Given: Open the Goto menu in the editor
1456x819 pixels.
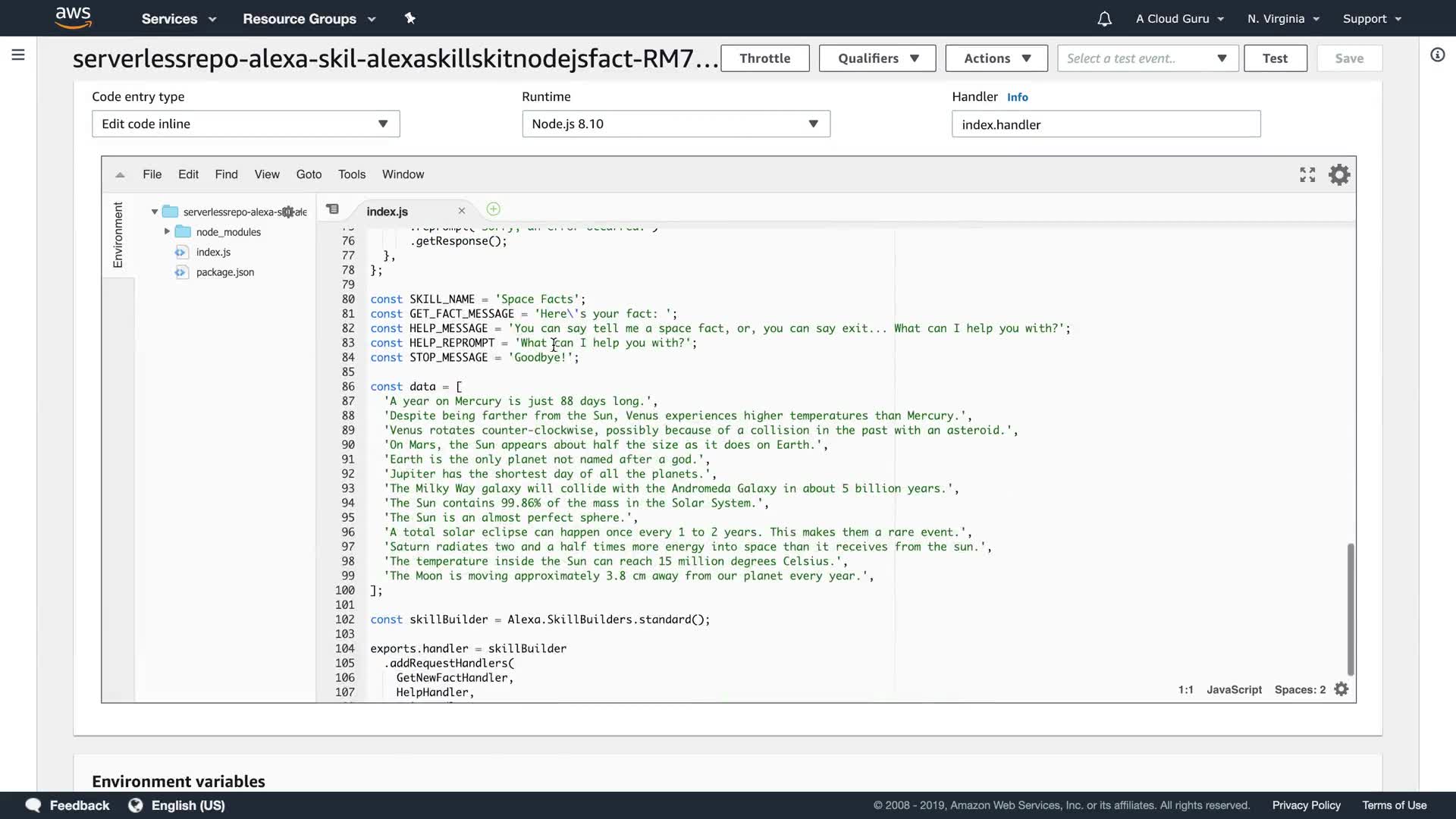Looking at the screenshot, I should 309,174.
